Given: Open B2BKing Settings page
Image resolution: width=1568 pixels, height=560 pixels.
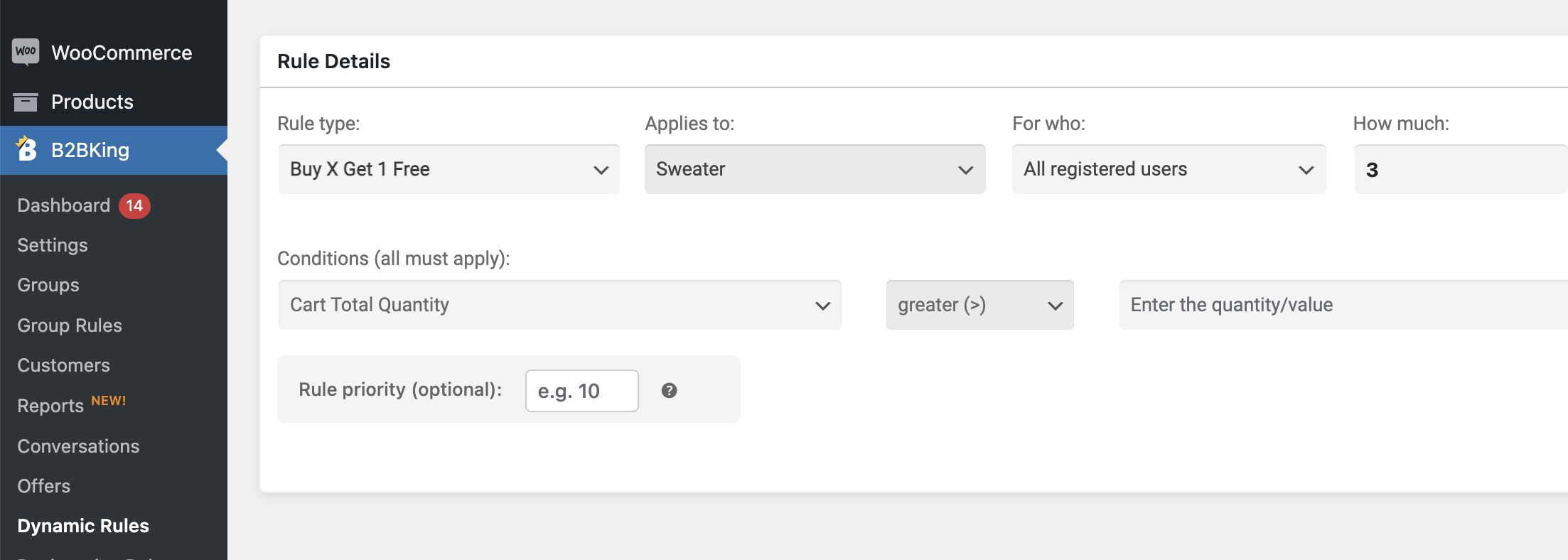Looking at the screenshot, I should [53, 245].
